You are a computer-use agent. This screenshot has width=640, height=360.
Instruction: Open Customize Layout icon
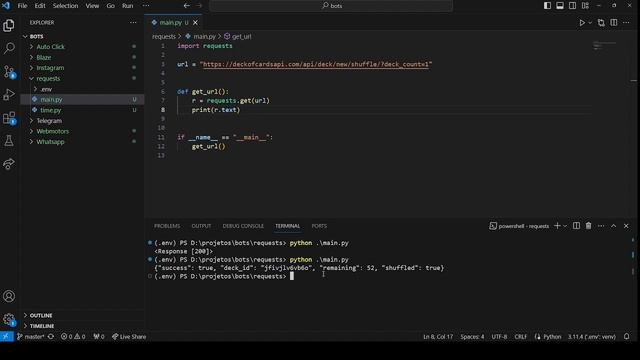585,5
